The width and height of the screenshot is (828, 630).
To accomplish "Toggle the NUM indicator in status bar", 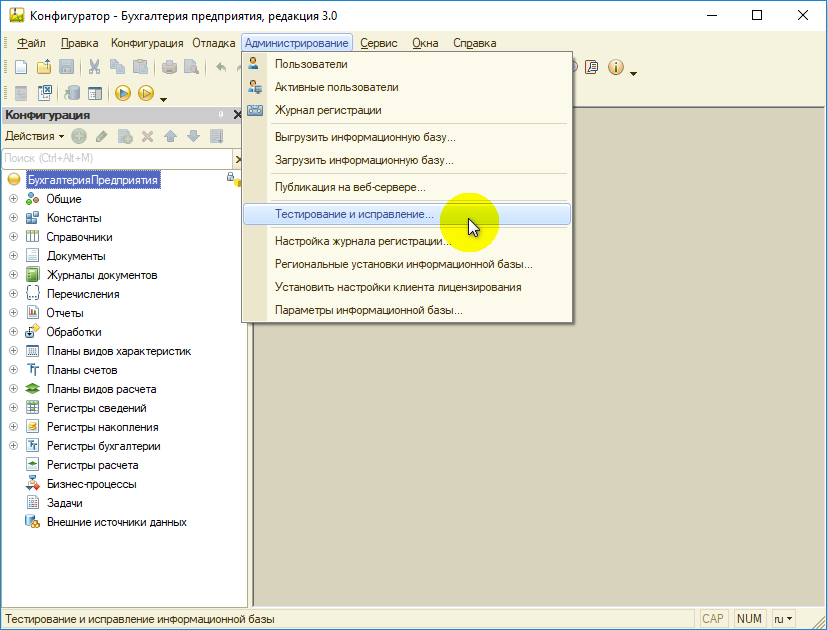I will [x=749, y=619].
